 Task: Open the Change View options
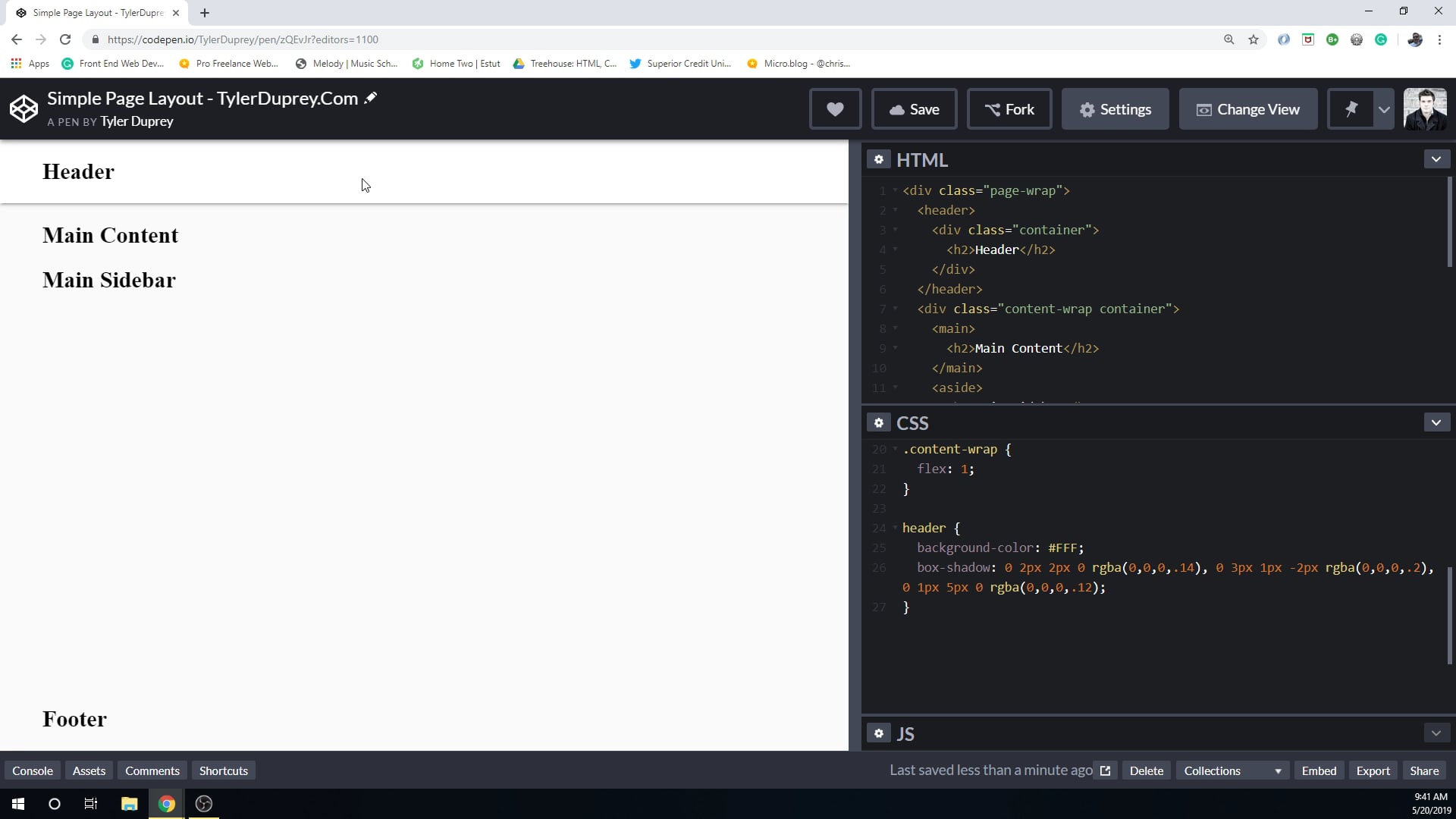(1248, 108)
